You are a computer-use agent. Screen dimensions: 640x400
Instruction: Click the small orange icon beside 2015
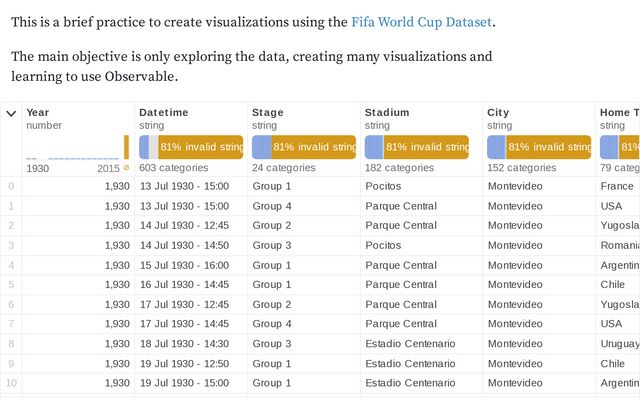(x=126, y=168)
